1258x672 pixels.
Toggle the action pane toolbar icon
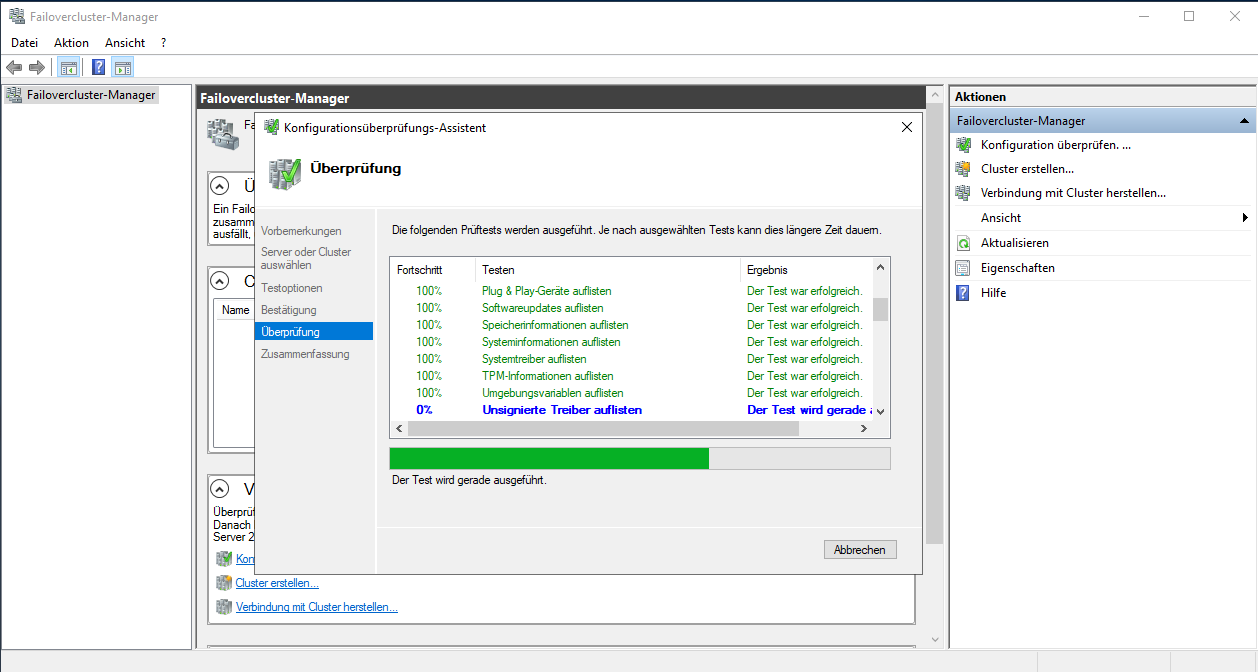(123, 66)
